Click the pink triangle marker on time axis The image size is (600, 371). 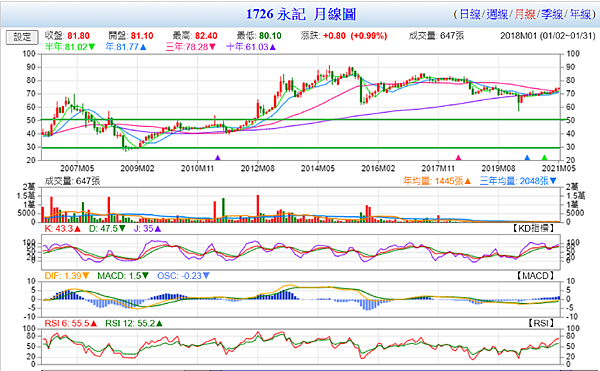tap(458, 157)
